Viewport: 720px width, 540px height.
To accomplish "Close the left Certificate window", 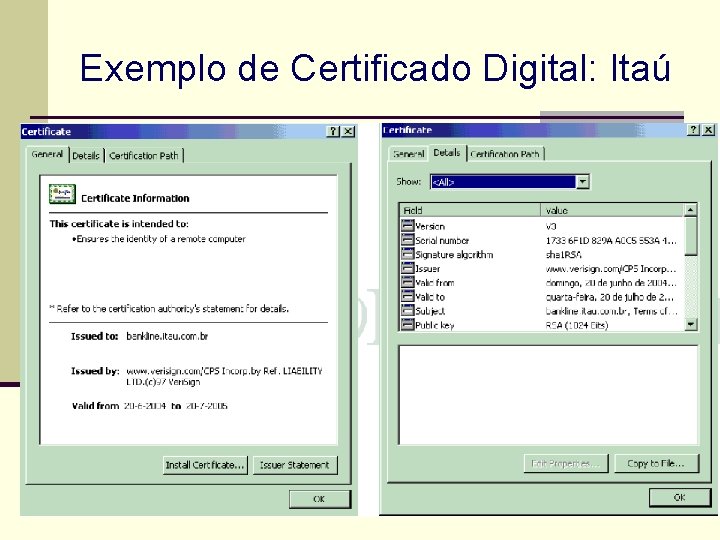I will click(349, 131).
